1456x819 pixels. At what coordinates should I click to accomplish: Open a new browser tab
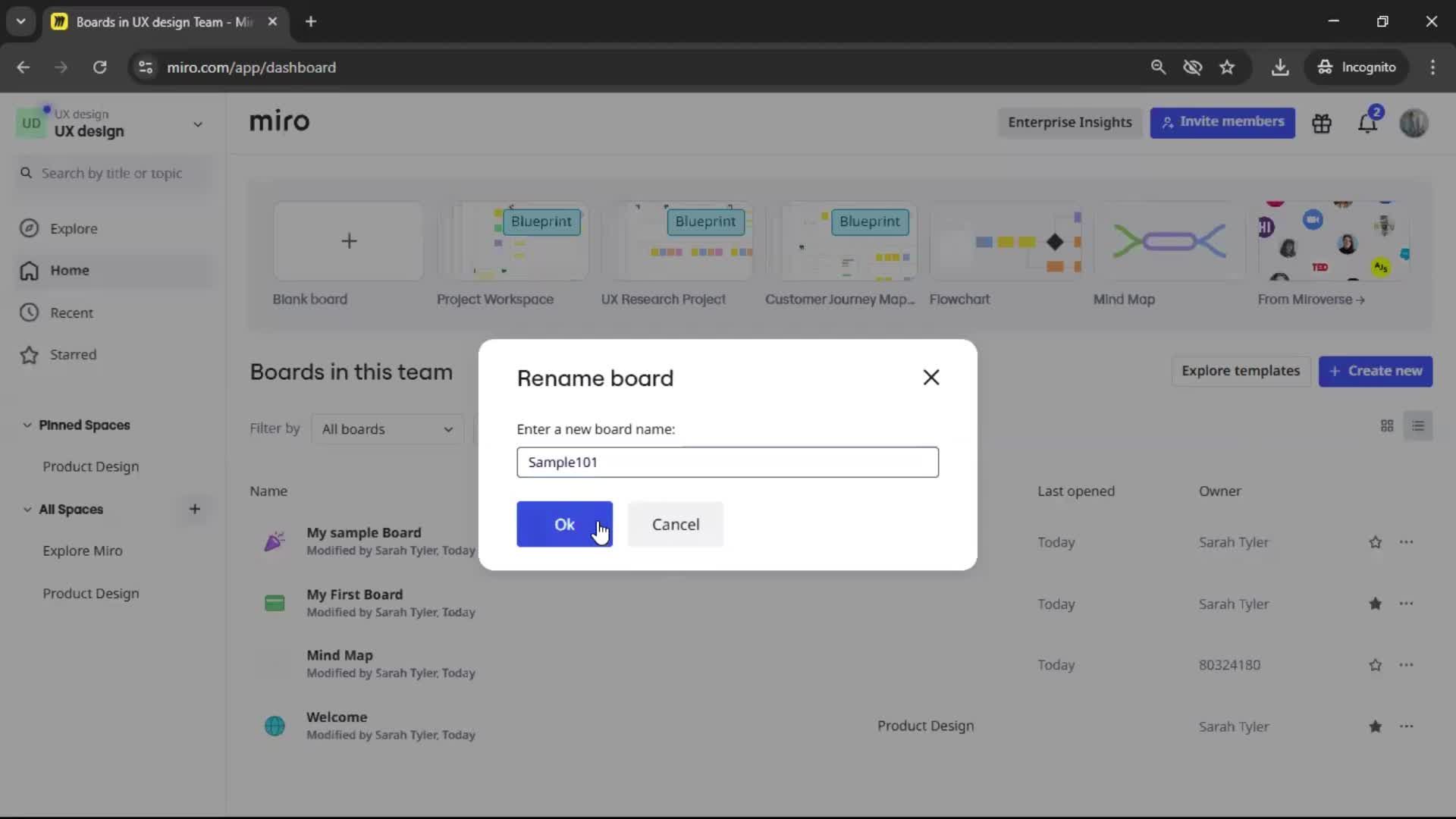coord(311,21)
